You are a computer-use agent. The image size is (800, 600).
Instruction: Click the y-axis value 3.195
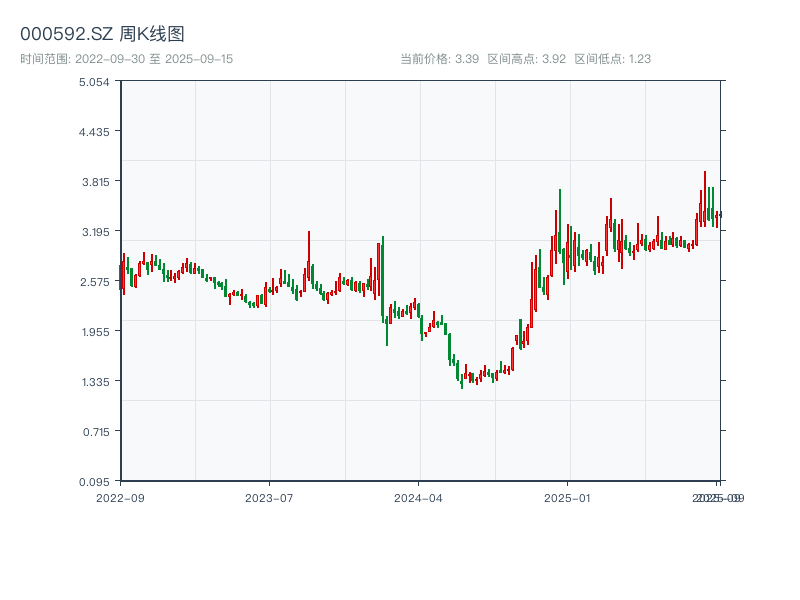[x=95, y=232]
